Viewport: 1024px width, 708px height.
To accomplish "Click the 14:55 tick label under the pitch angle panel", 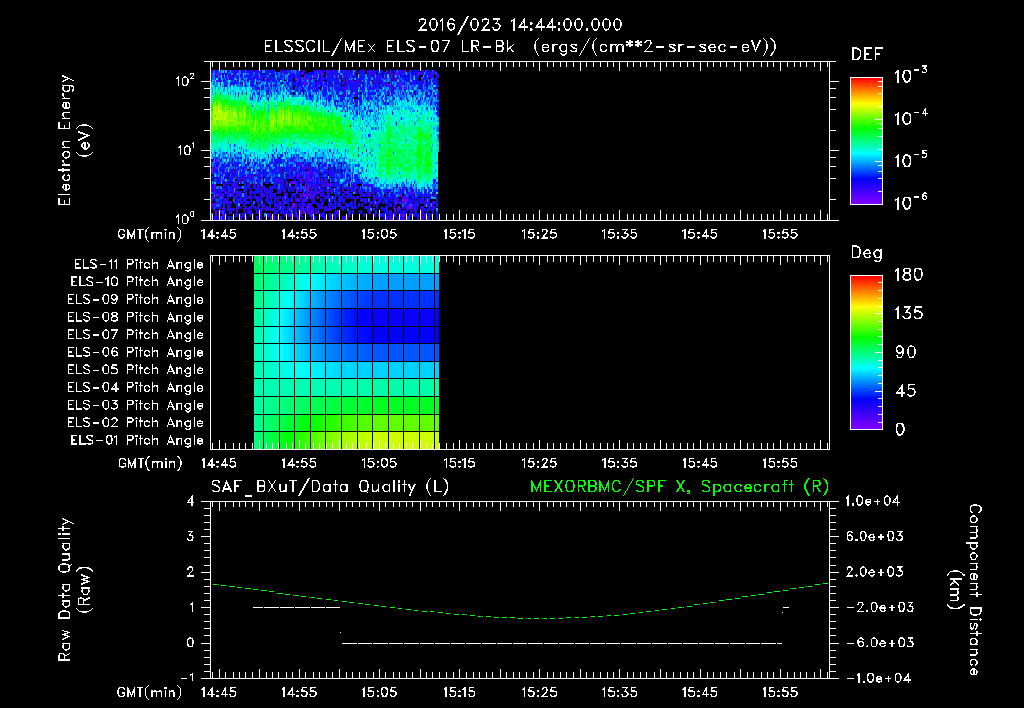I will click(x=298, y=463).
